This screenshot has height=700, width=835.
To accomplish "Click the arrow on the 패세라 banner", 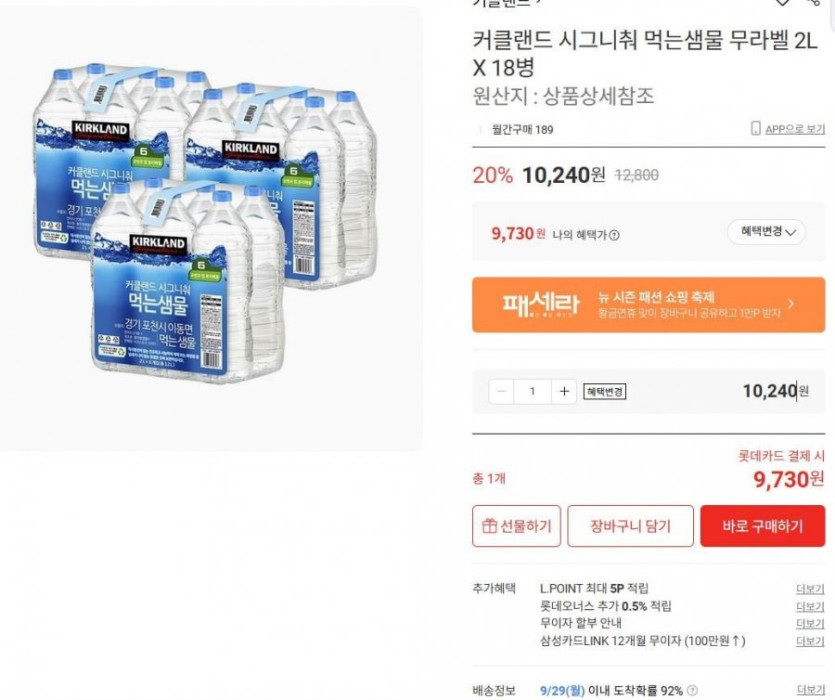I will tap(790, 304).
